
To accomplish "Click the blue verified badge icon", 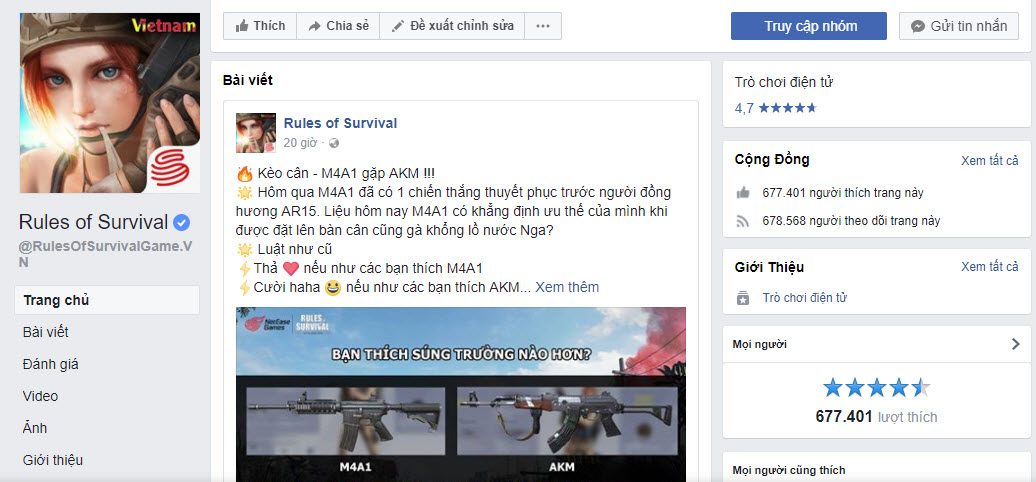I will [x=182, y=223].
